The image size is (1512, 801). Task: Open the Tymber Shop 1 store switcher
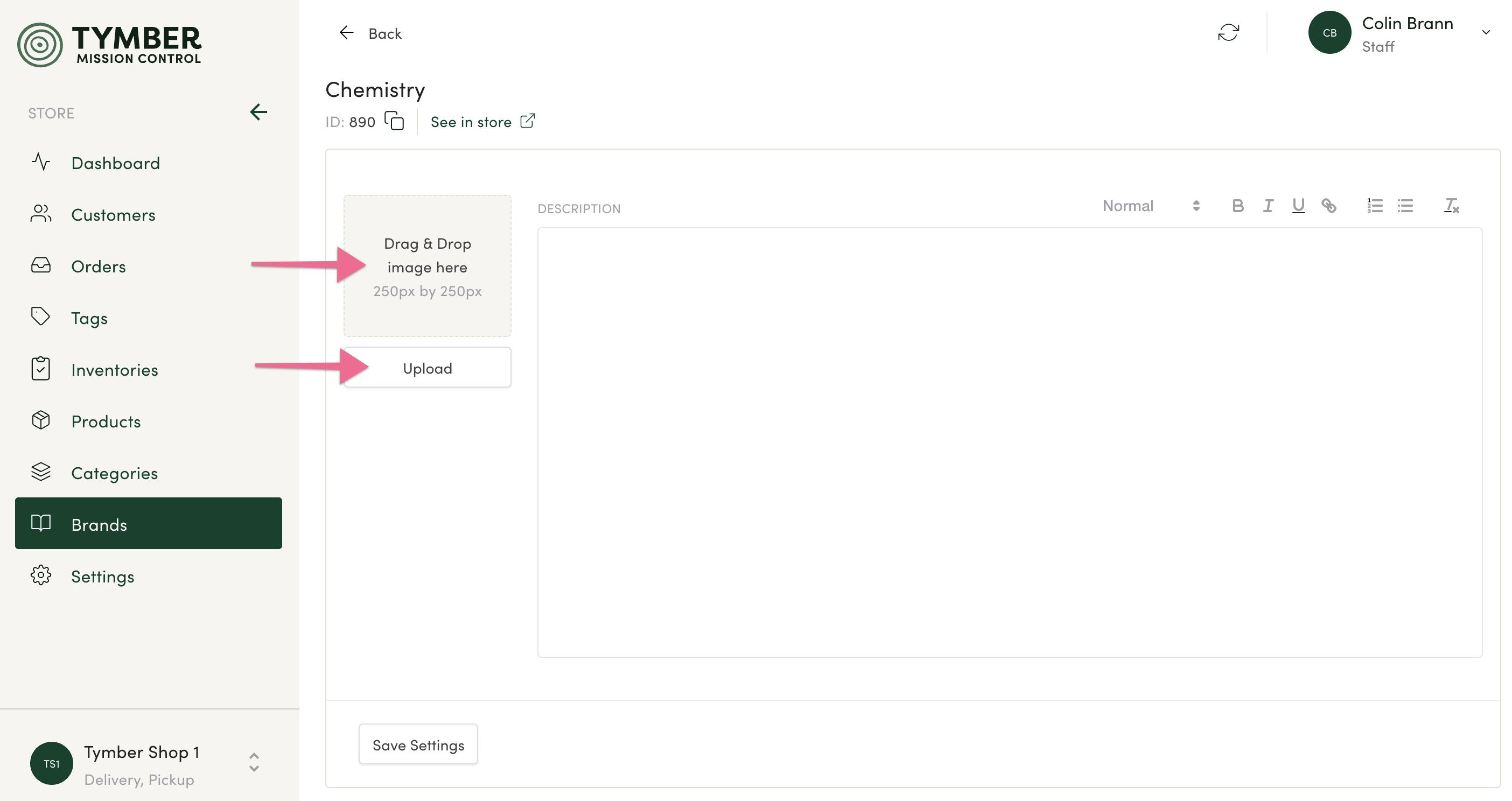click(x=254, y=762)
